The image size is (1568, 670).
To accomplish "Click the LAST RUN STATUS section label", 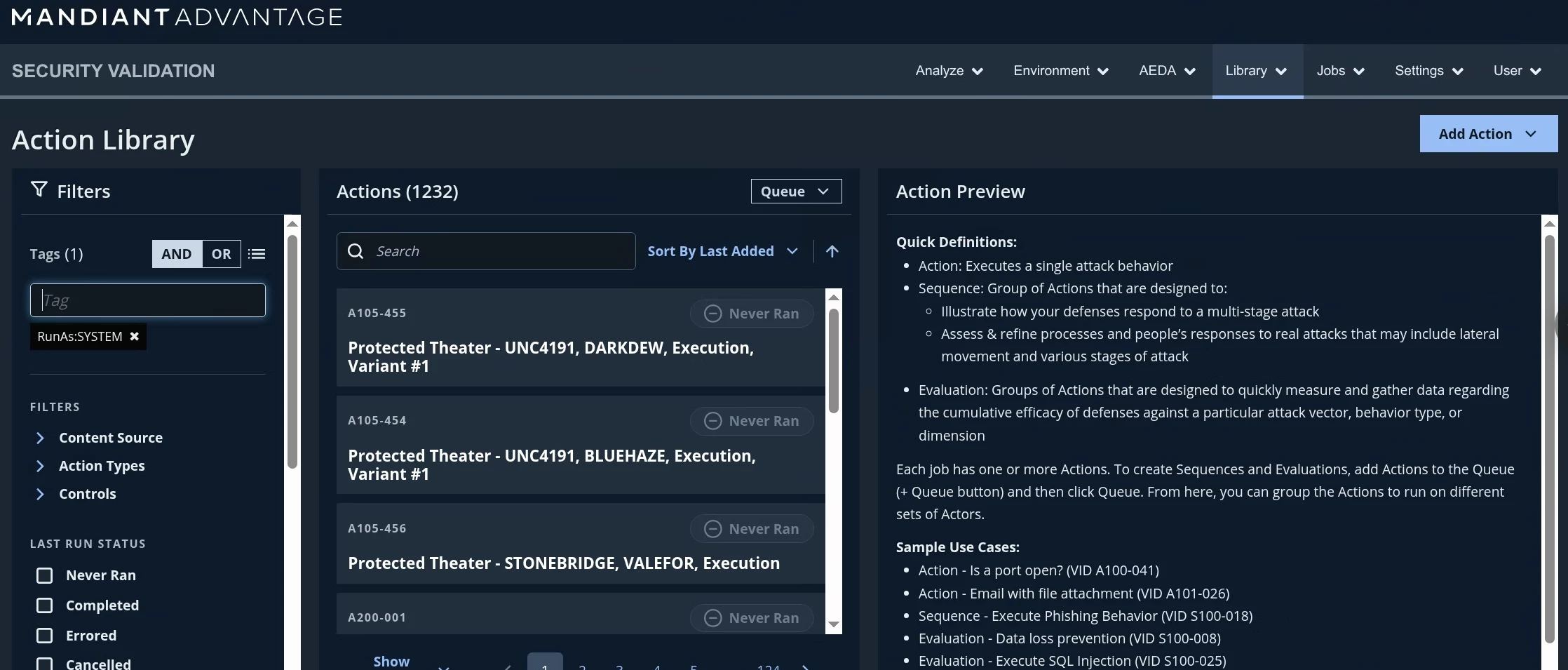I will pyautogui.click(x=88, y=544).
